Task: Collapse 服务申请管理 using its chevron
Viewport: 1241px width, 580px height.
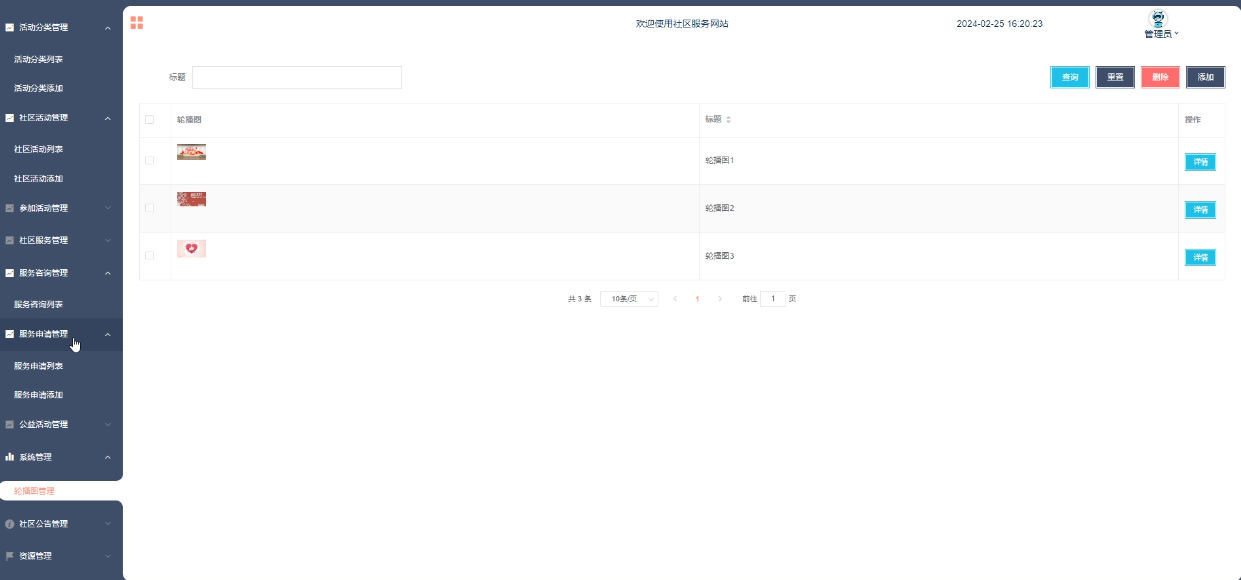Action: coord(108,335)
